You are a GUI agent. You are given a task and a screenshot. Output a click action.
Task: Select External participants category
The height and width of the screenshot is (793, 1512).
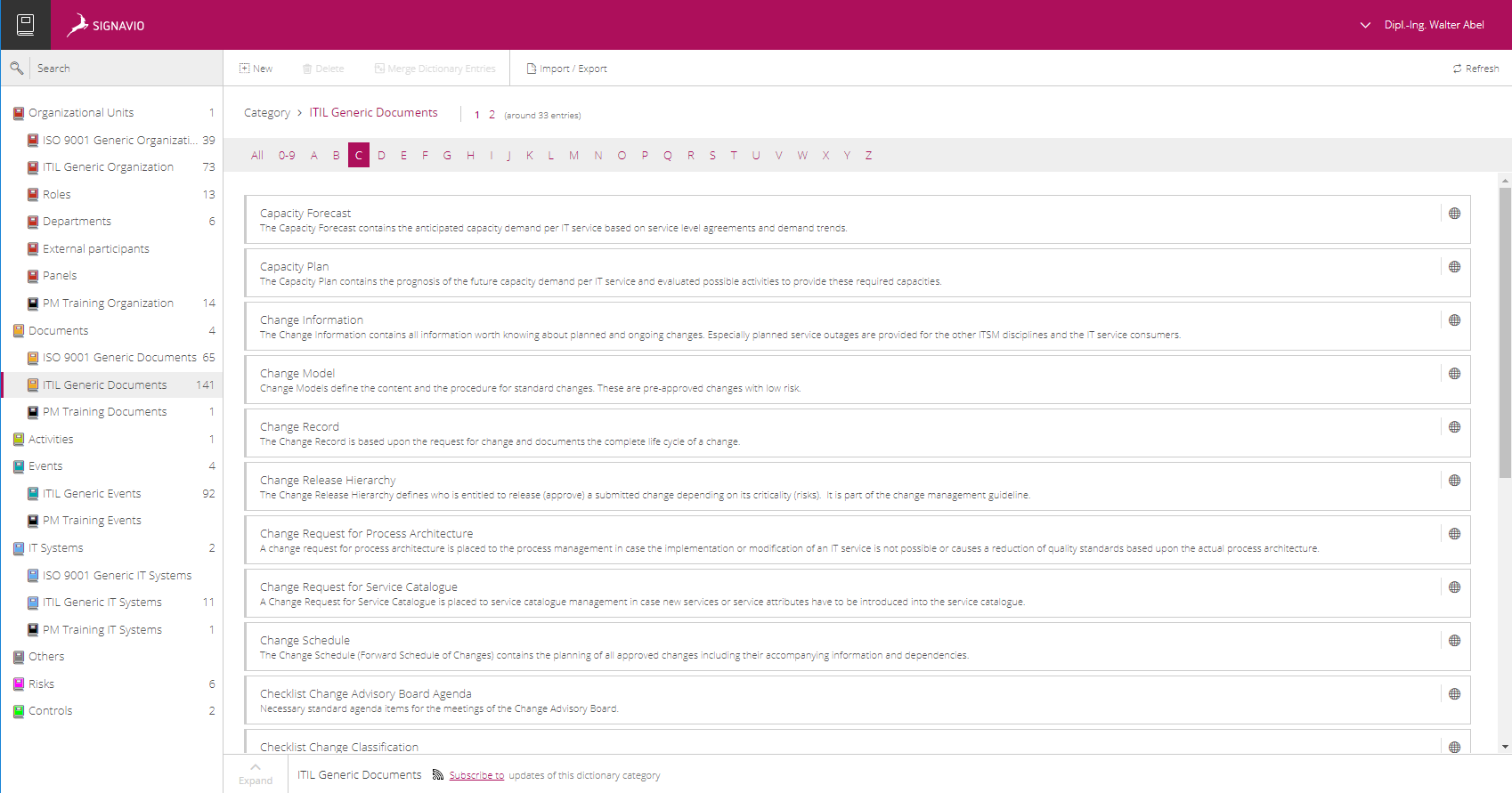click(x=112, y=248)
